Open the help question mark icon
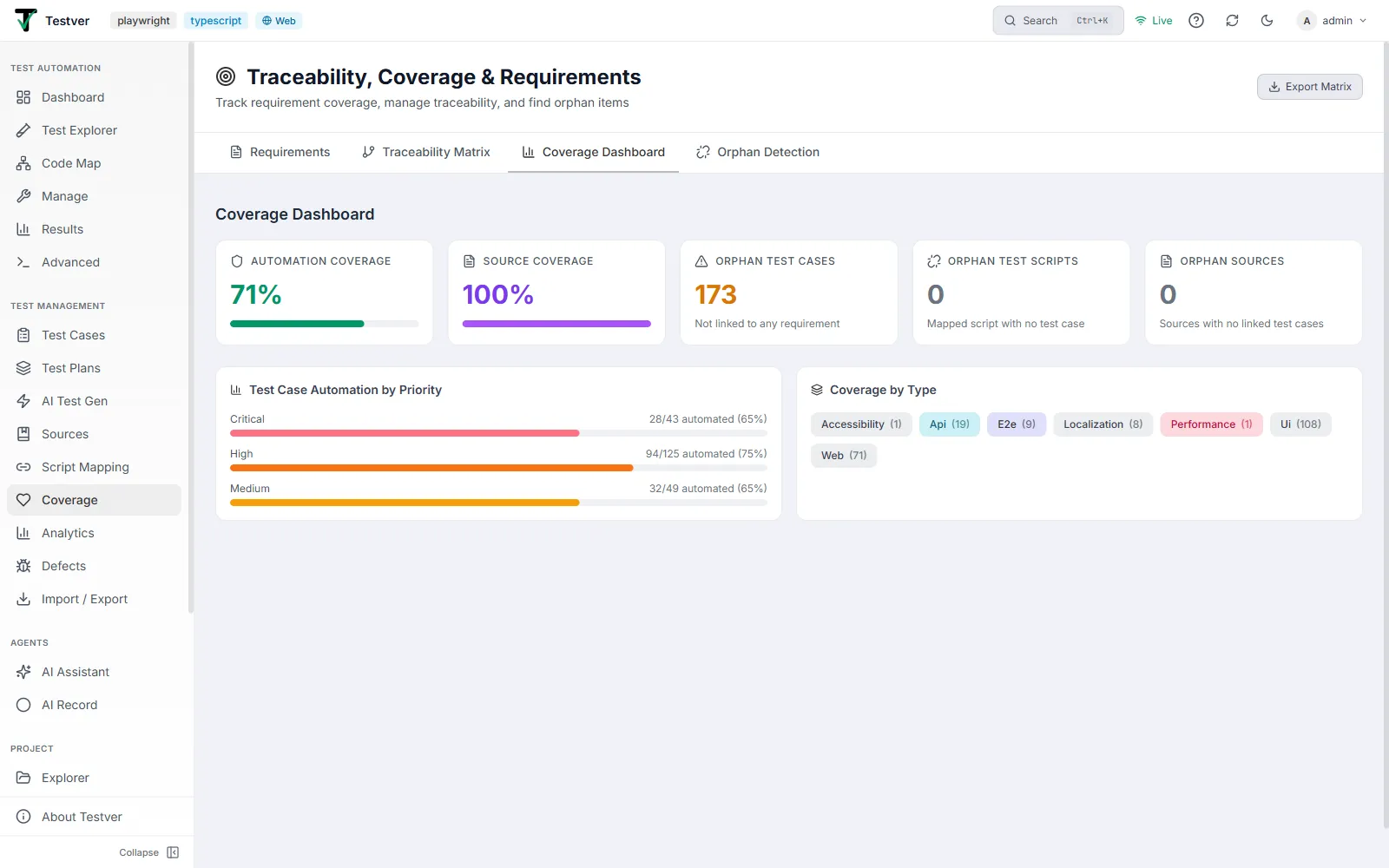 [x=1196, y=21]
